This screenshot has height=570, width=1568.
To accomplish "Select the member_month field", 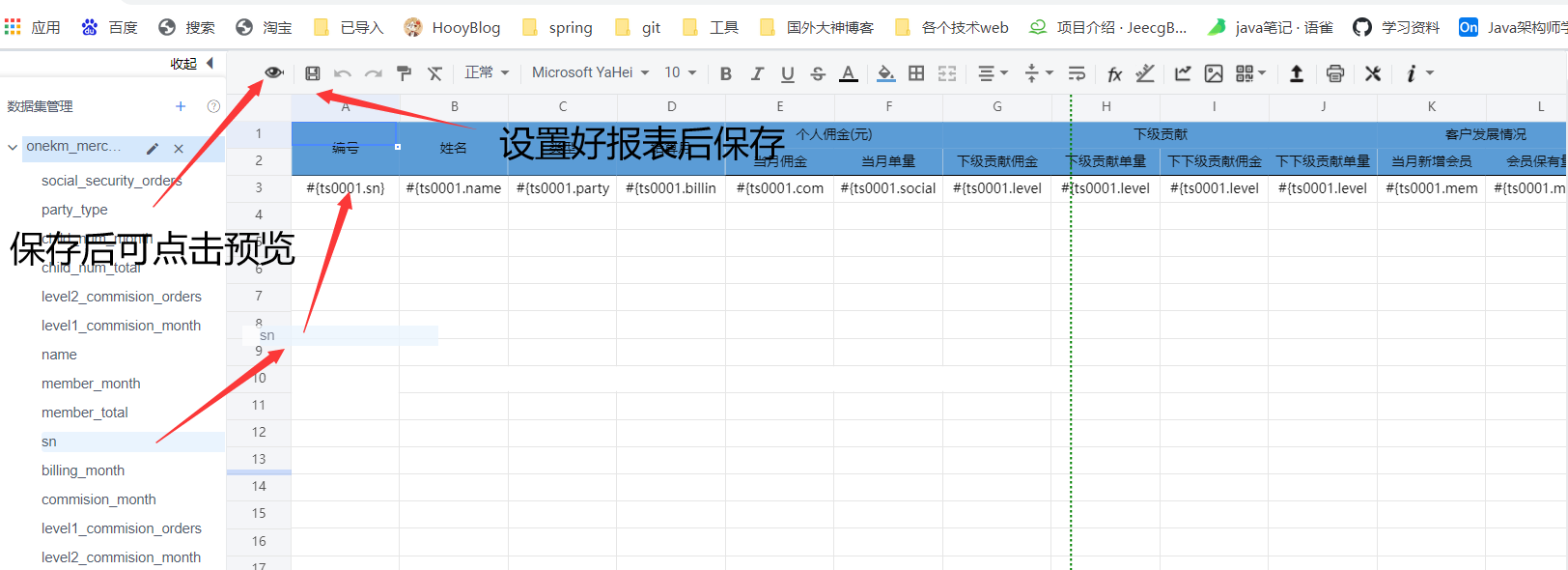I will tap(91, 384).
